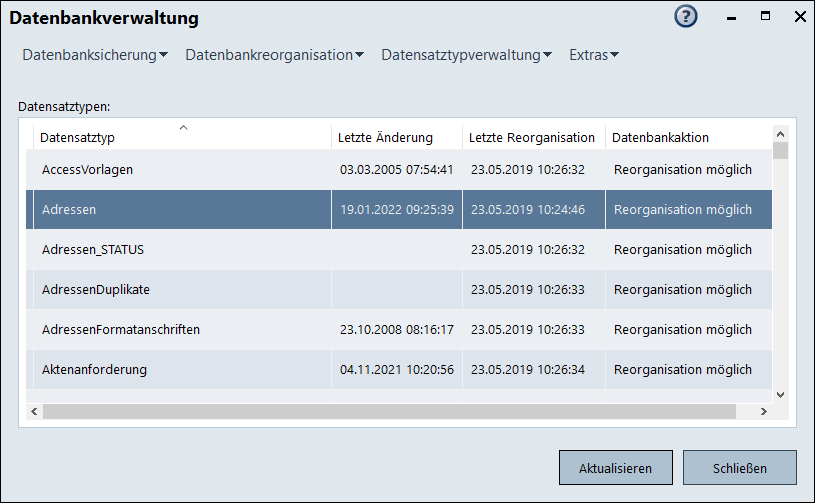Open the Datenbanksicherung dropdown menu
The width and height of the screenshot is (815, 503).
tap(95, 55)
